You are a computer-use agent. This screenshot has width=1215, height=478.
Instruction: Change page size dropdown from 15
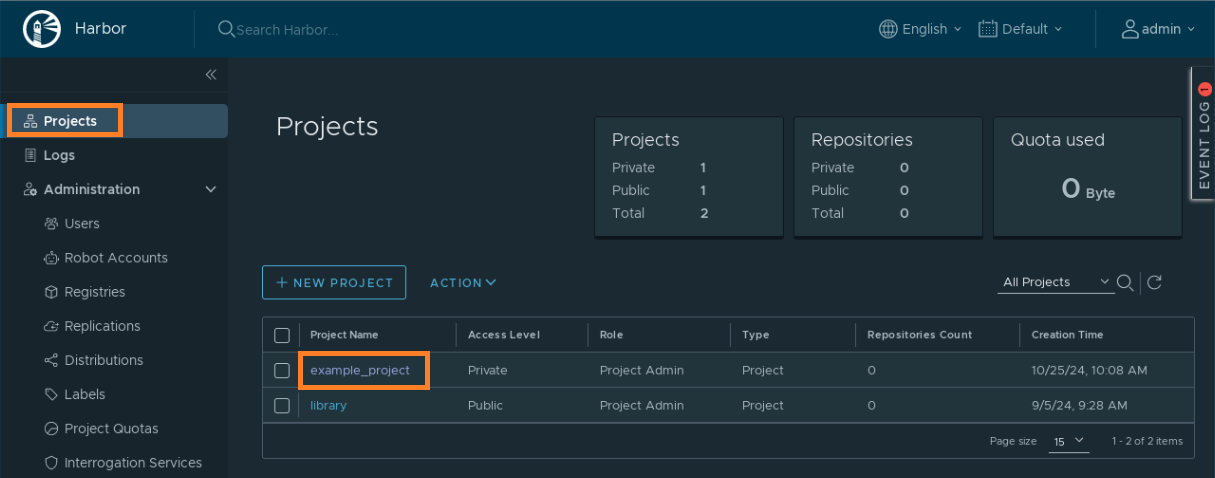(x=1068, y=441)
